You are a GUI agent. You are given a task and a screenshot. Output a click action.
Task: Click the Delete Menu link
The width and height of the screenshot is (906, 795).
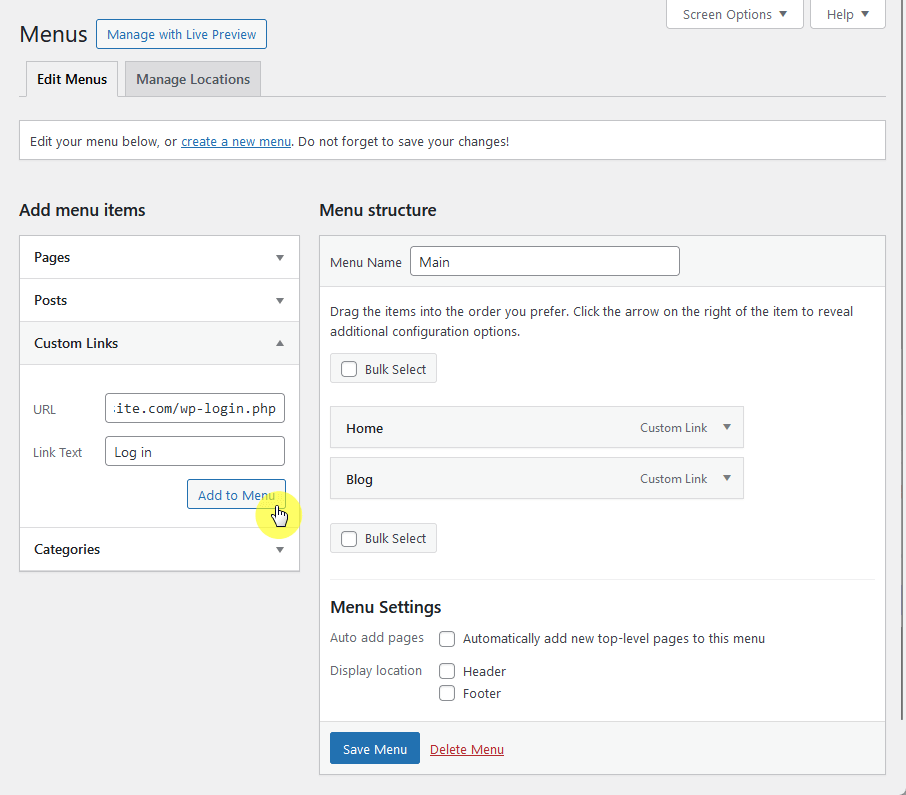click(467, 749)
